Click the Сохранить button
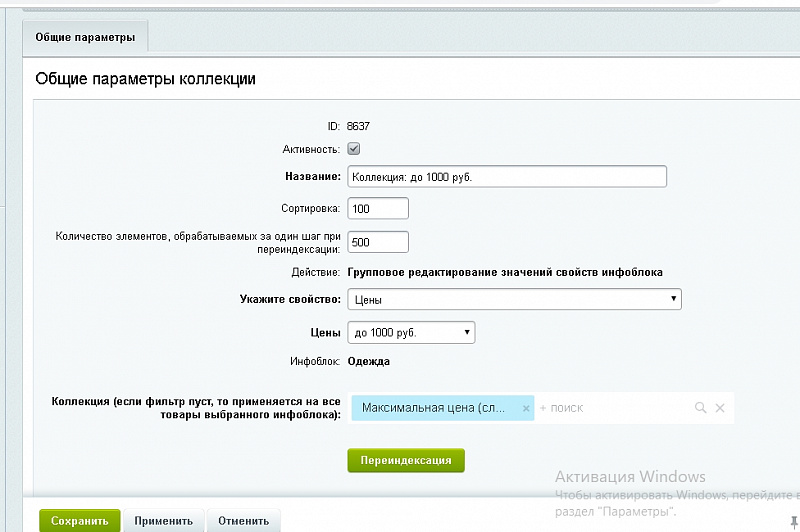 coord(80,521)
